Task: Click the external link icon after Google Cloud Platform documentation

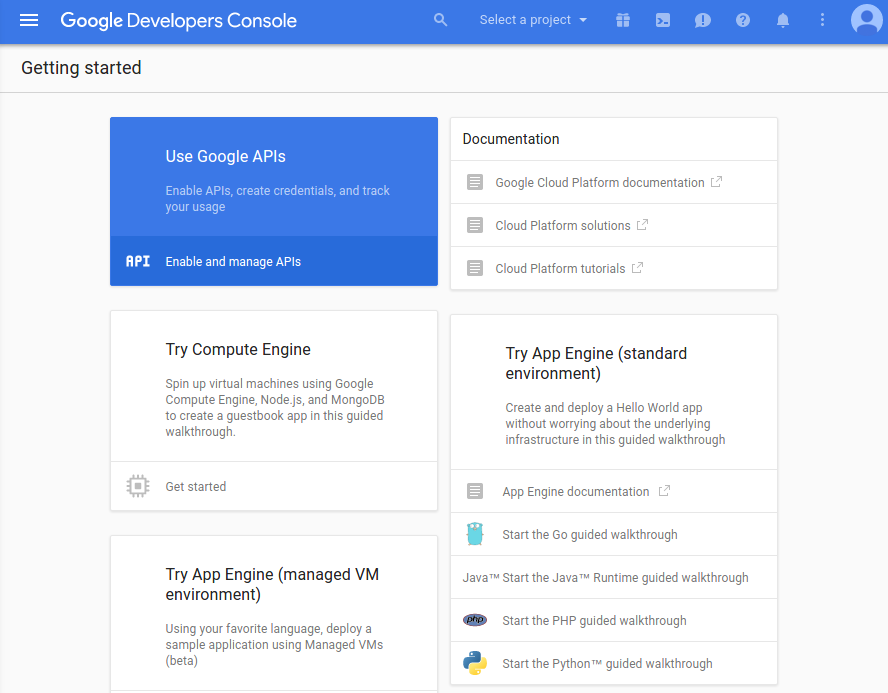Action: [x=716, y=182]
